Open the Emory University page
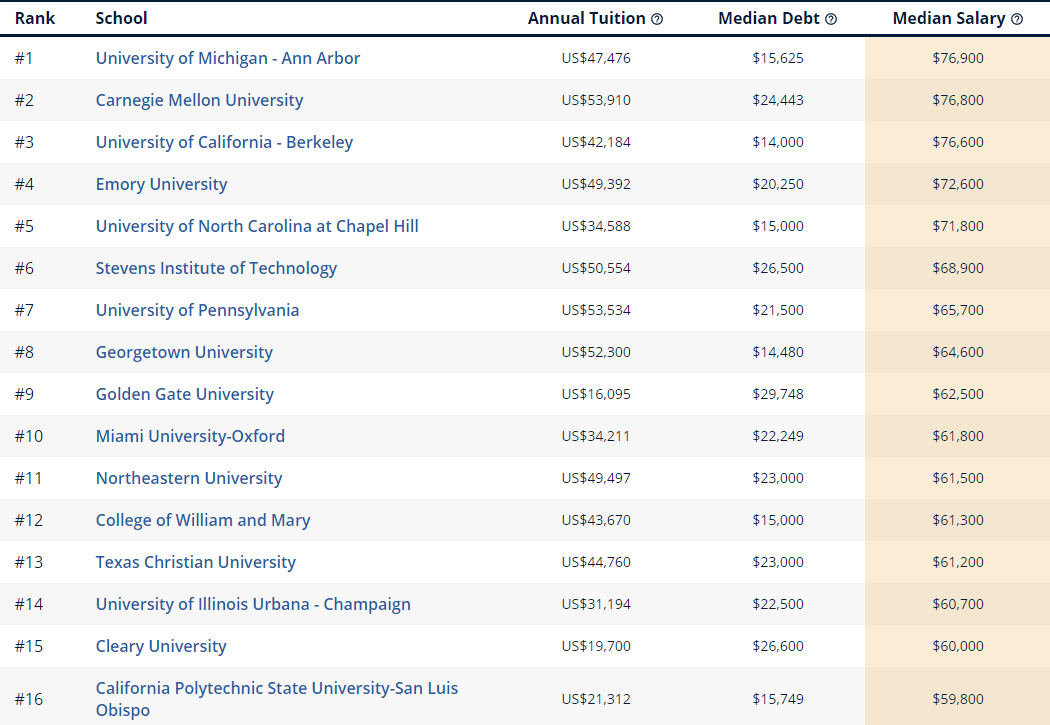Screen dimensions: 1050x725 [x=161, y=184]
